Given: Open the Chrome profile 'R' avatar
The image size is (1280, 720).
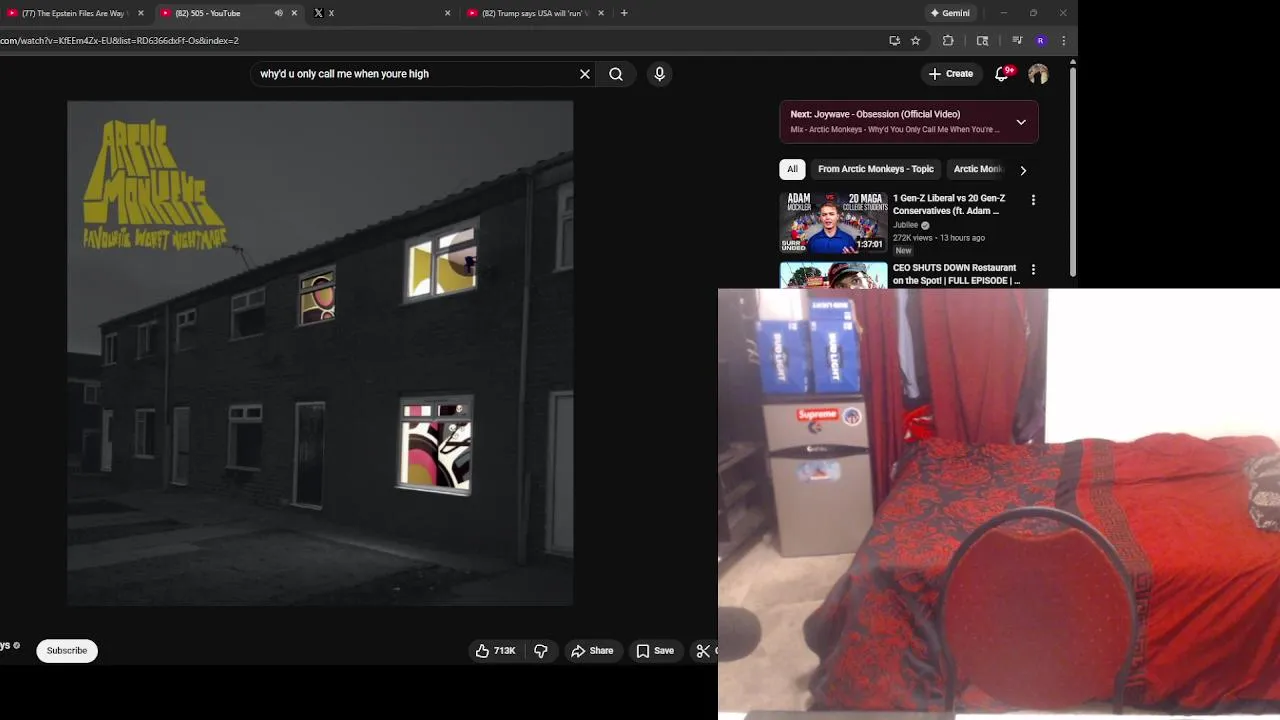Looking at the screenshot, I should (x=1041, y=41).
